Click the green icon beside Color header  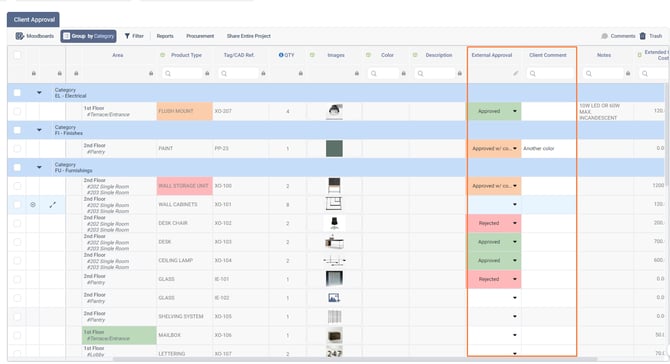tap(368, 55)
